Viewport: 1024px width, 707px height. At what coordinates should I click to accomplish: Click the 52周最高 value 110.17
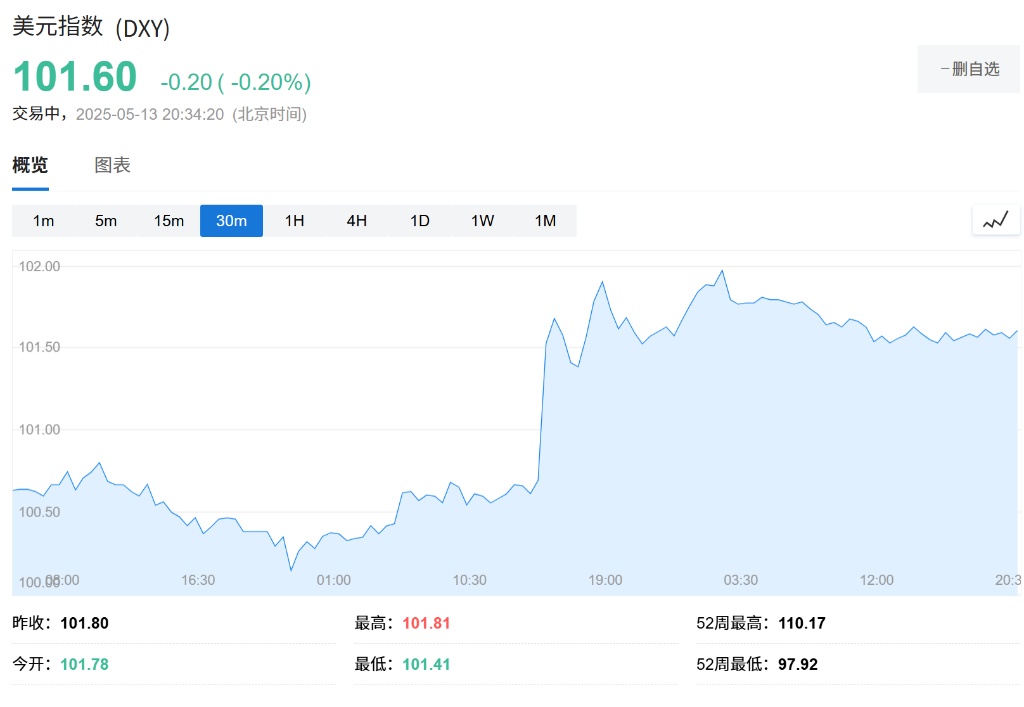(800, 624)
